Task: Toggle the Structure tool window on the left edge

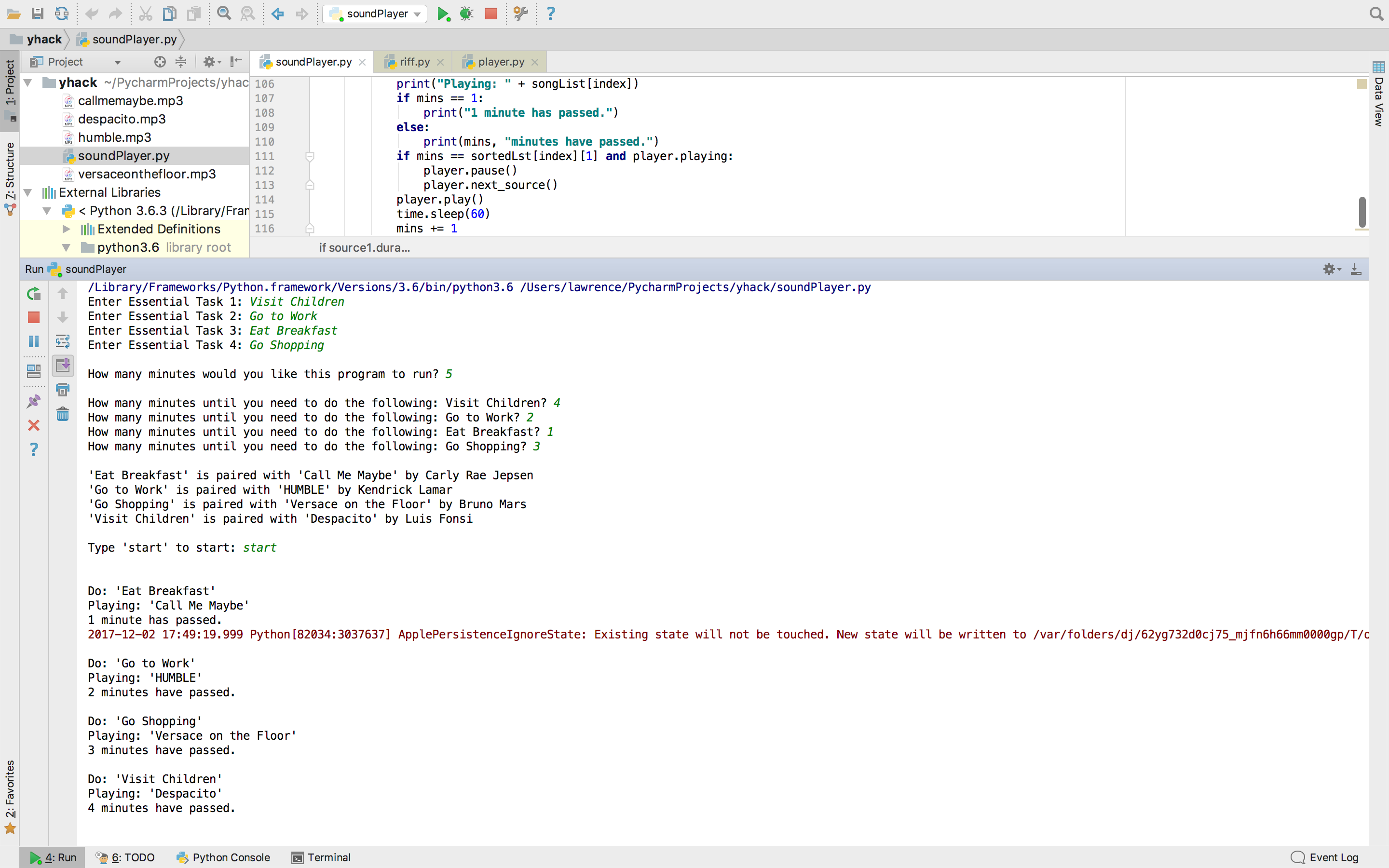Action: point(10,178)
